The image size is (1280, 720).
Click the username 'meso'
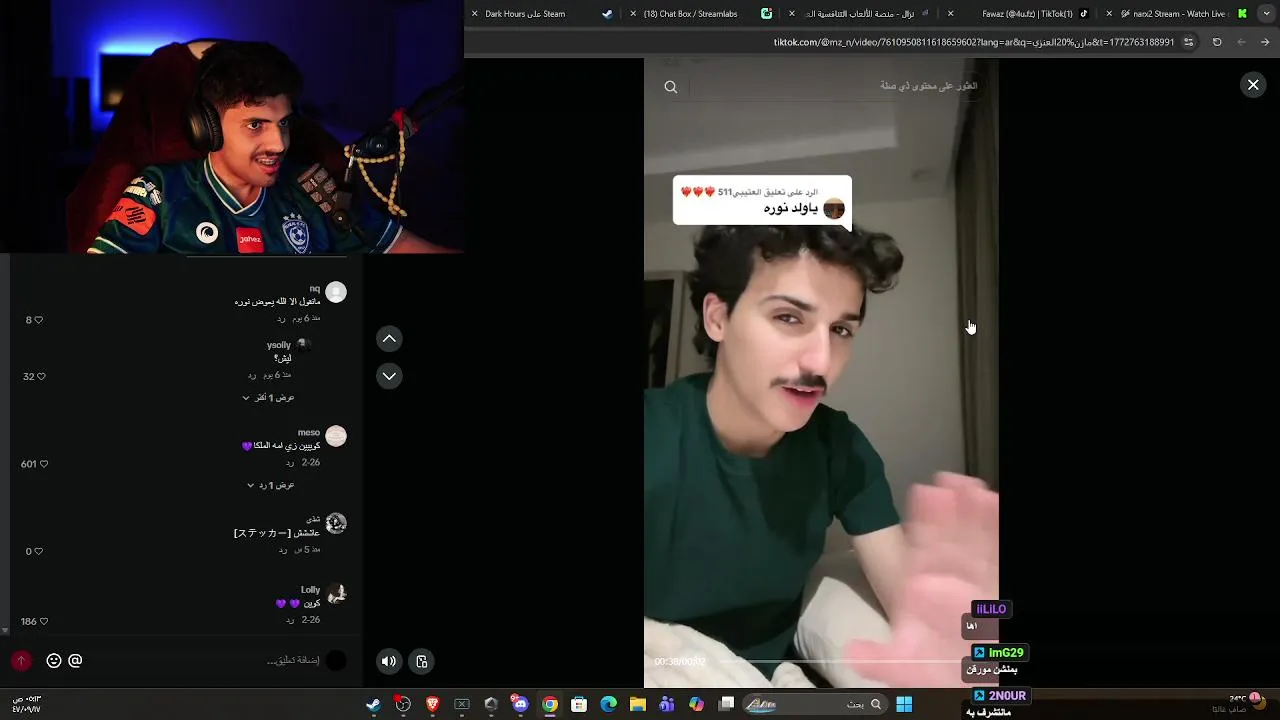(309, 432)
